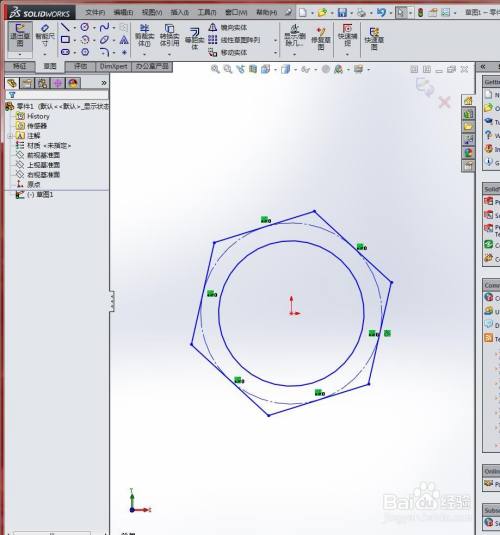Collapse the task pane with « chevron
Image resolution: width=500 pixels, height=535 pixels.
tap(483, 67)
